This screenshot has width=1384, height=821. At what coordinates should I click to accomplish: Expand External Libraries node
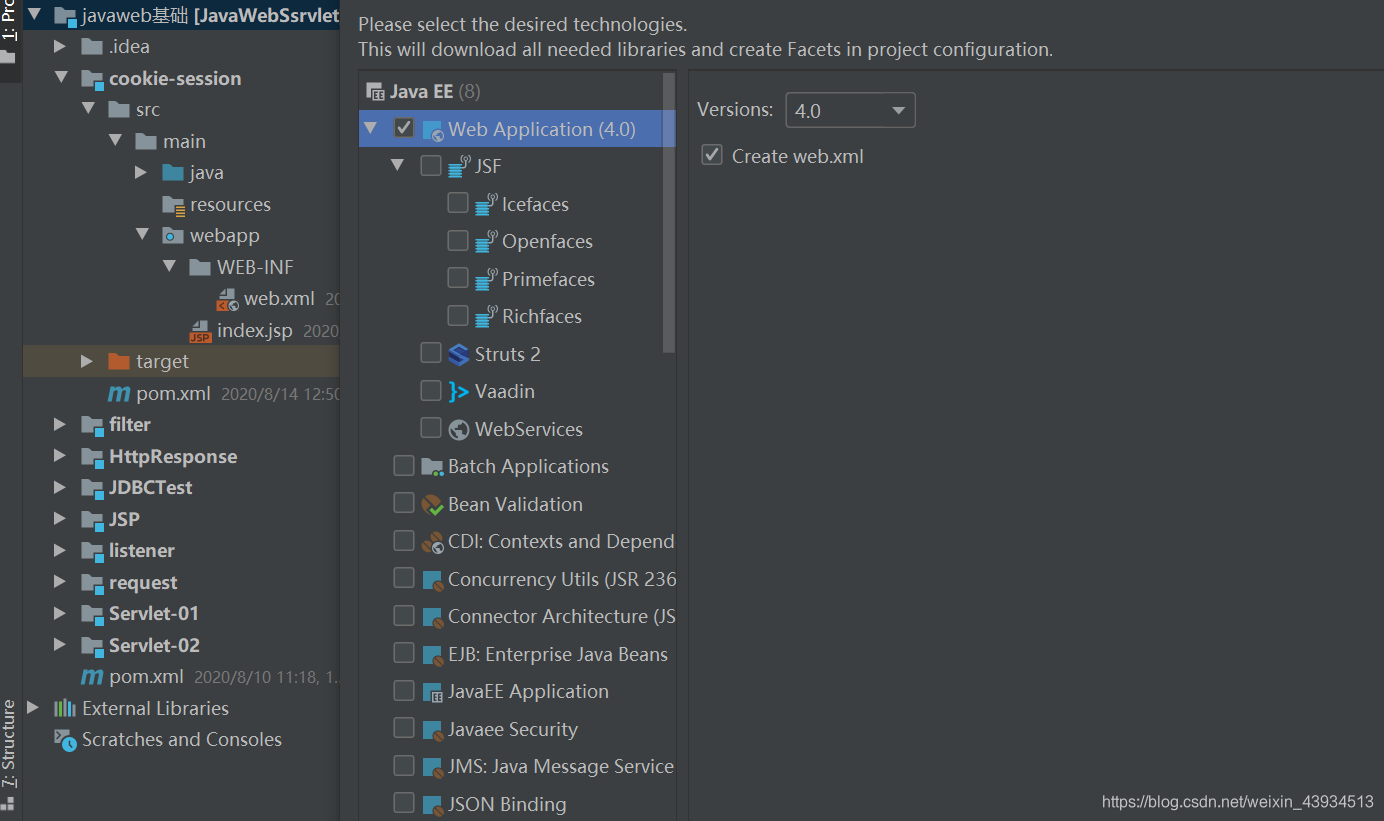point(33,708)
